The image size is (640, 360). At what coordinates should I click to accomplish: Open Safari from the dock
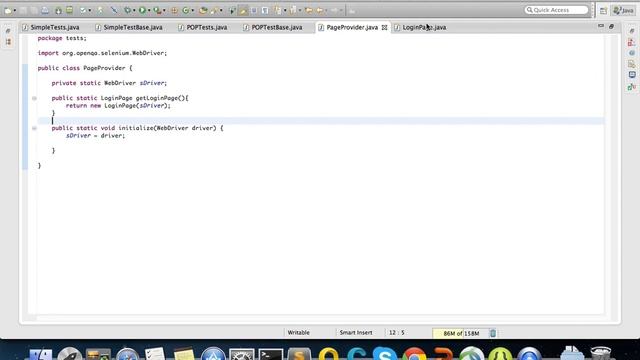127,354
